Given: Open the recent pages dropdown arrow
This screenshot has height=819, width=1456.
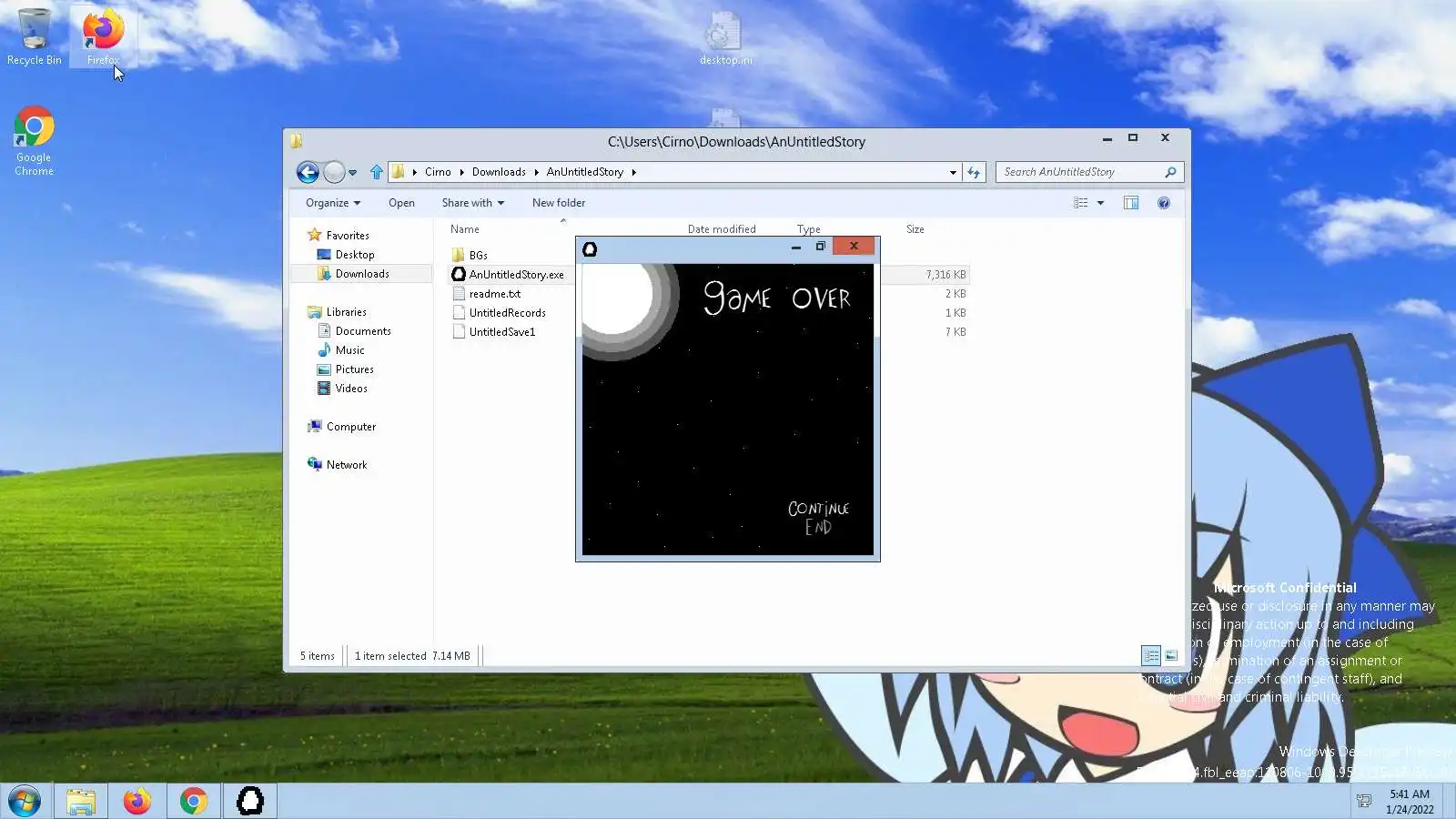Looking at the screenshot, I should (352, 172).
